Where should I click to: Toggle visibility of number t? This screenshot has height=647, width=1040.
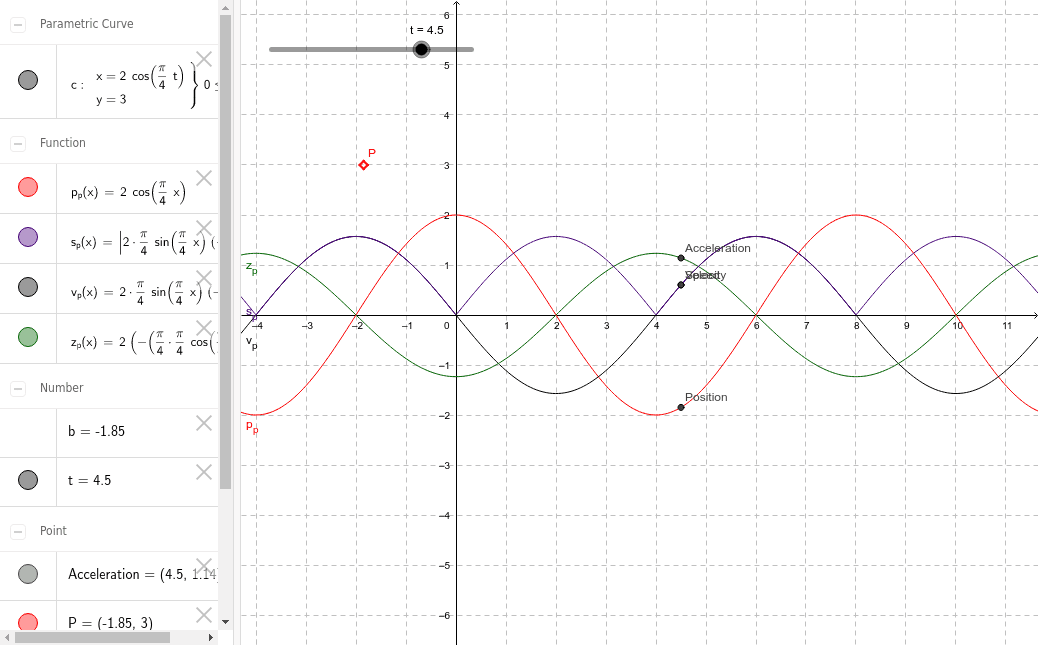click(28, 480)
